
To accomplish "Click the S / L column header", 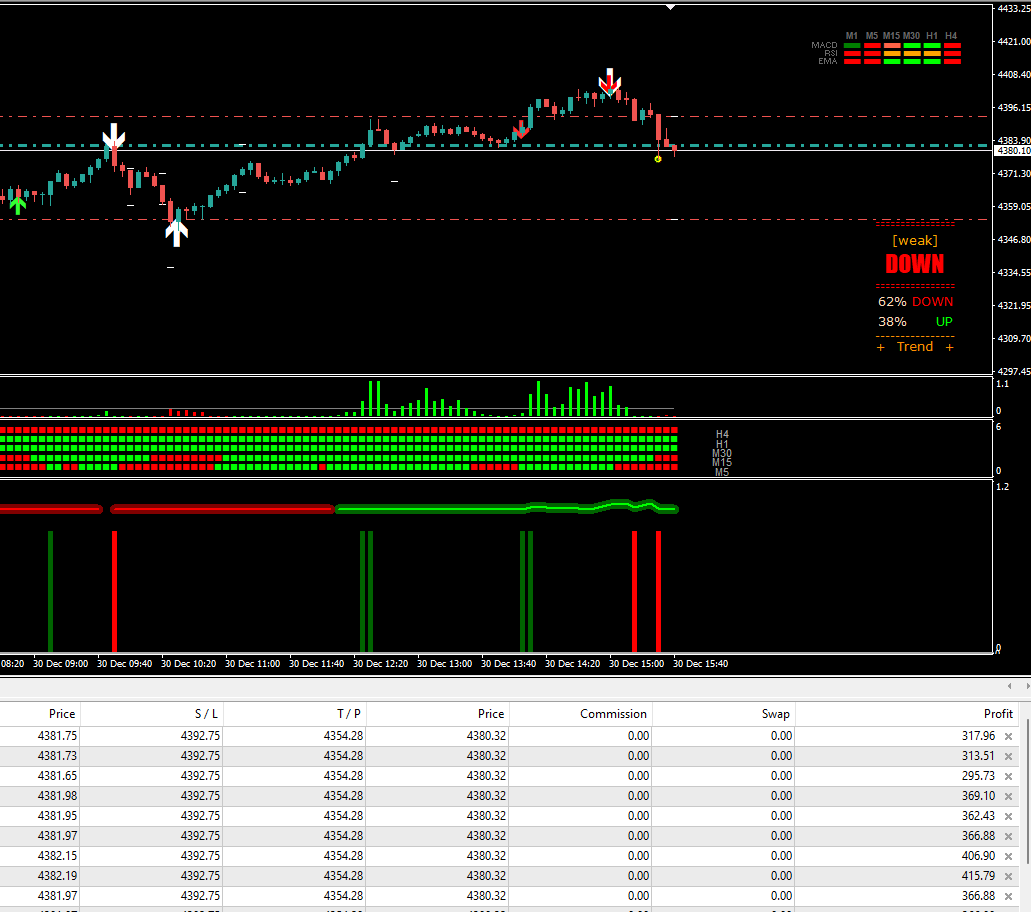I will [205, 714].
